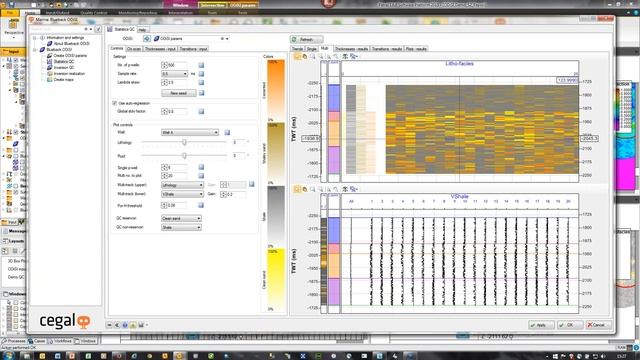Click the blue icon next to Well dropdown
This screenshot has height=360, width=640.
pyautogui.click(x=227, y=132)
